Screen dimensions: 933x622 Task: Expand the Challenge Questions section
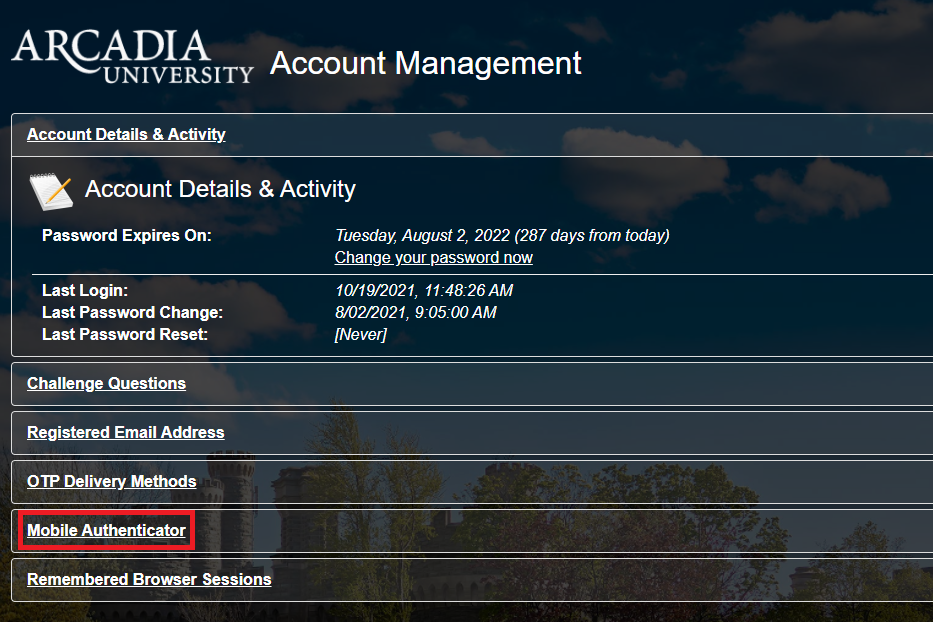coord(106,384)
